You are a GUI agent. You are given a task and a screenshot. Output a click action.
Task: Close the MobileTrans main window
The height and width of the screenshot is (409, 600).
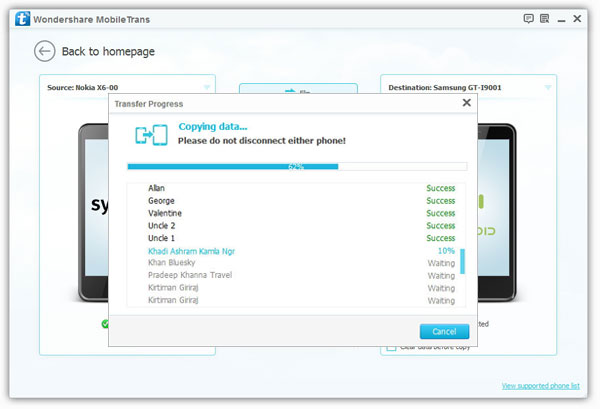[577, 18]
